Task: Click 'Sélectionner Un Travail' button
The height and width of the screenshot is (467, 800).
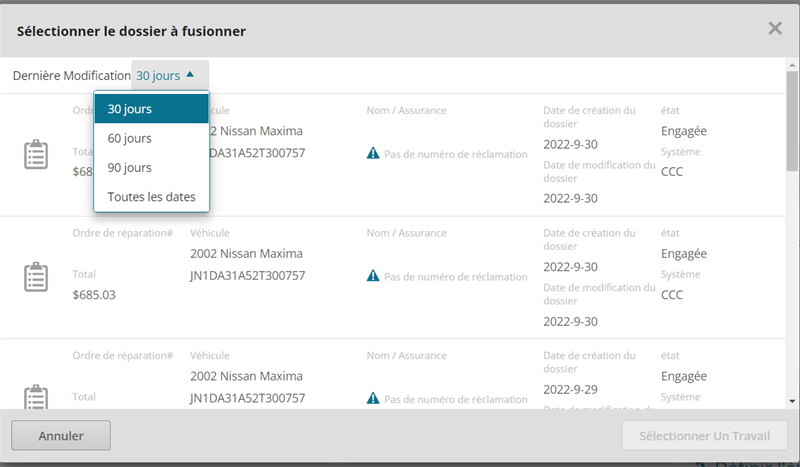Action: (705, 435)
